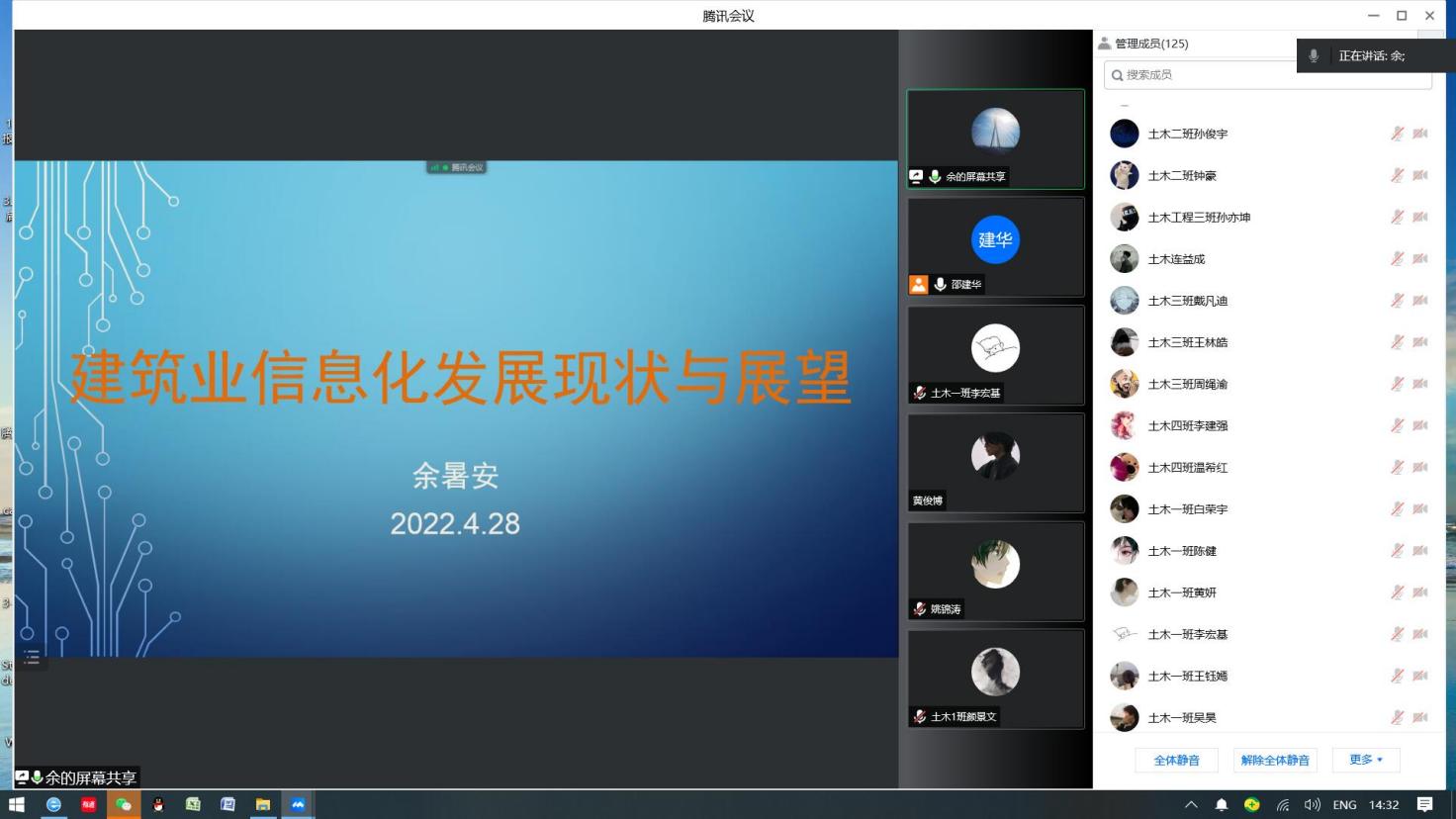Viewport: 1456px width, 819px height.
Task: Click muted microphone icon for 土木二班孙俊宇
Action: 1397,134
